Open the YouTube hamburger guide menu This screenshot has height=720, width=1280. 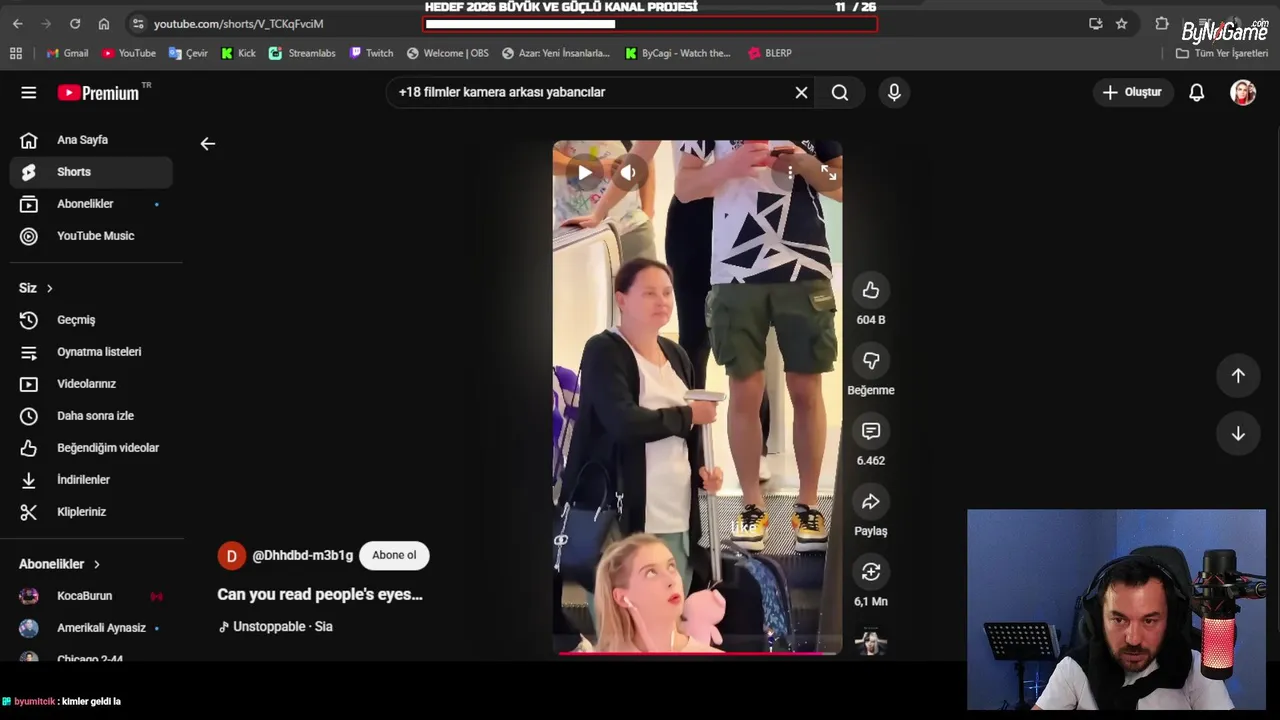coord(28,93)
